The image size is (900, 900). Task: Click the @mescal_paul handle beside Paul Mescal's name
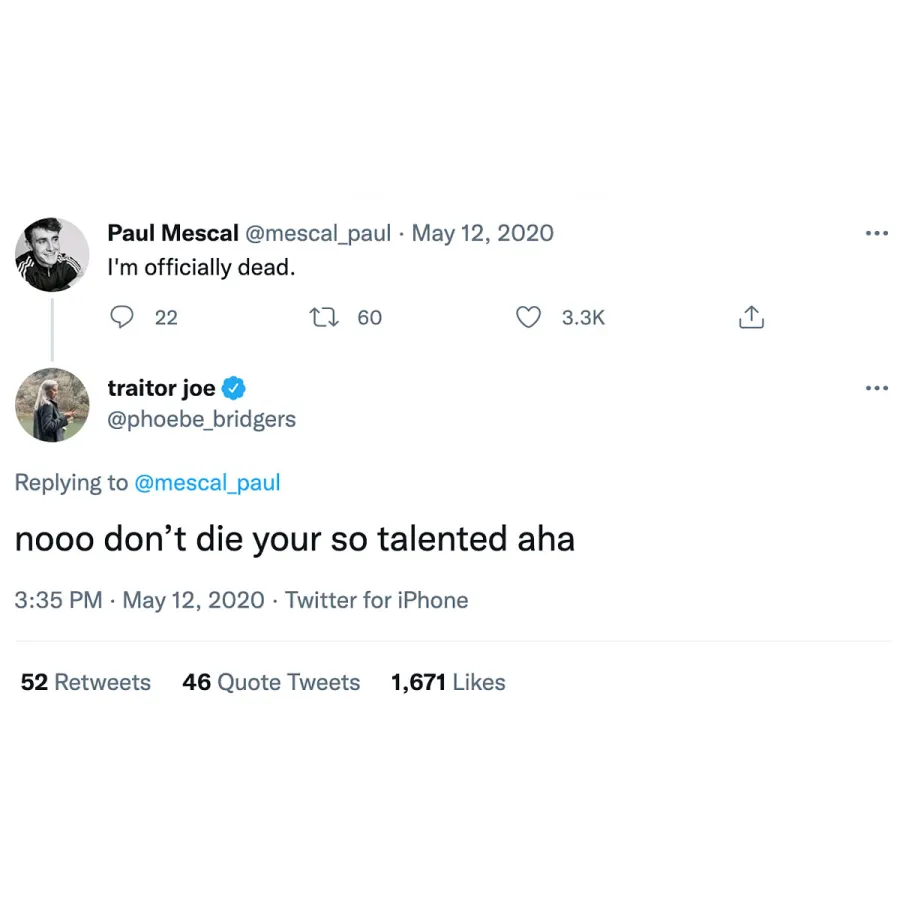point(319,233)
